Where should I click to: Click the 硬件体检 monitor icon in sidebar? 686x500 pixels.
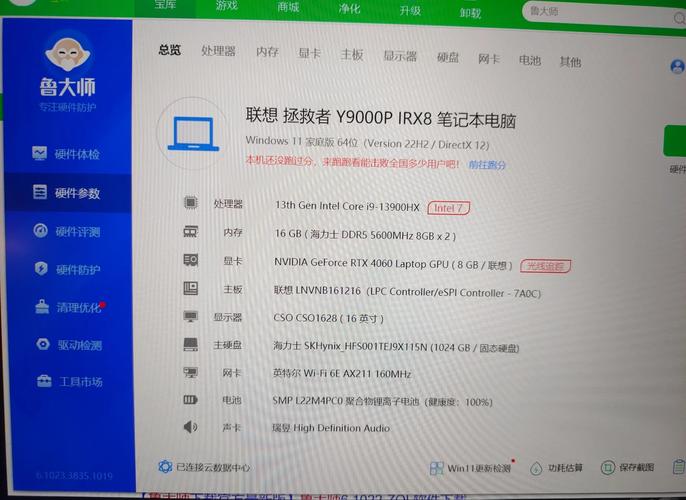(39, 154)
